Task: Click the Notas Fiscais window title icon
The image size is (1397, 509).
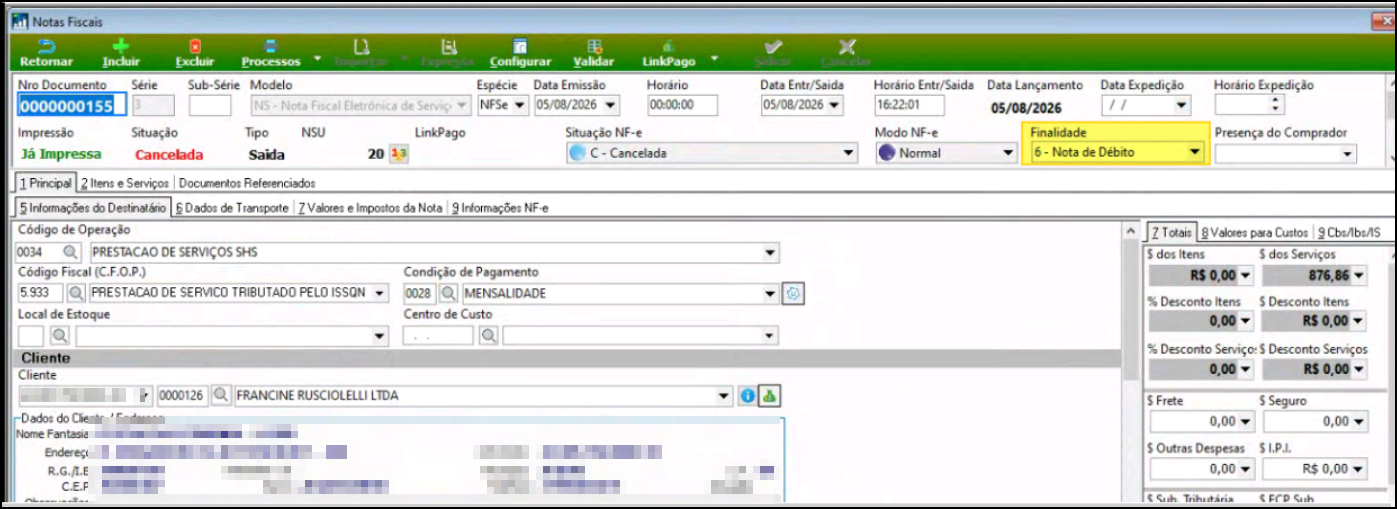Action: [x=19, y=21]
